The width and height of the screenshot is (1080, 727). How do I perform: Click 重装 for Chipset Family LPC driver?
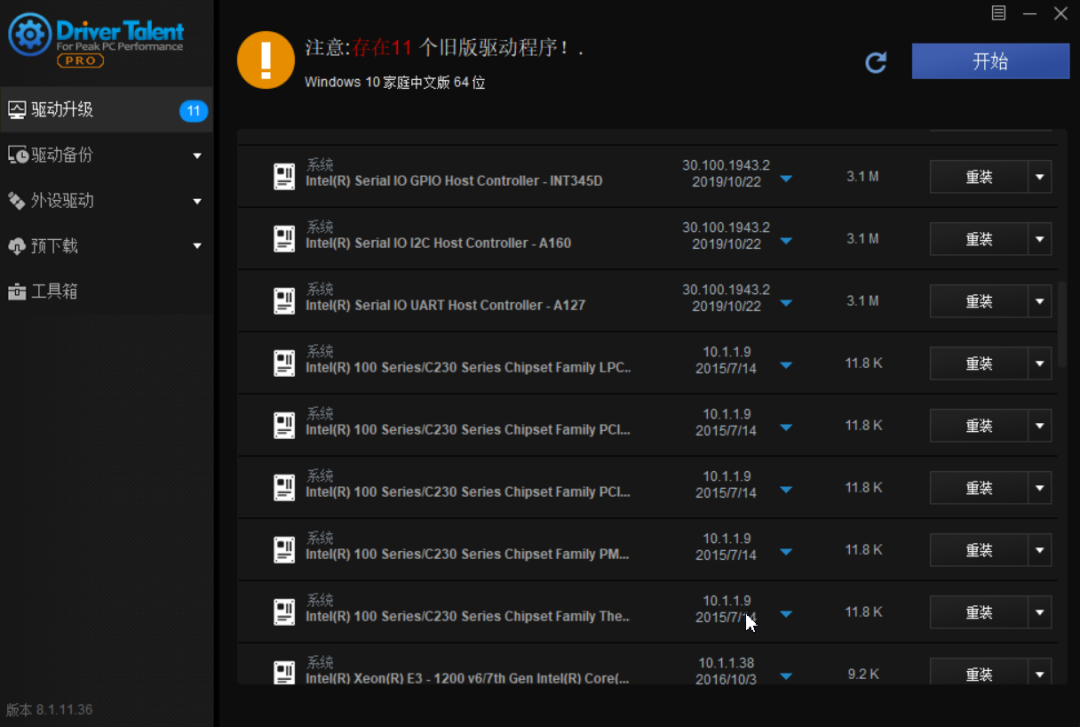(x=979, y=363)
